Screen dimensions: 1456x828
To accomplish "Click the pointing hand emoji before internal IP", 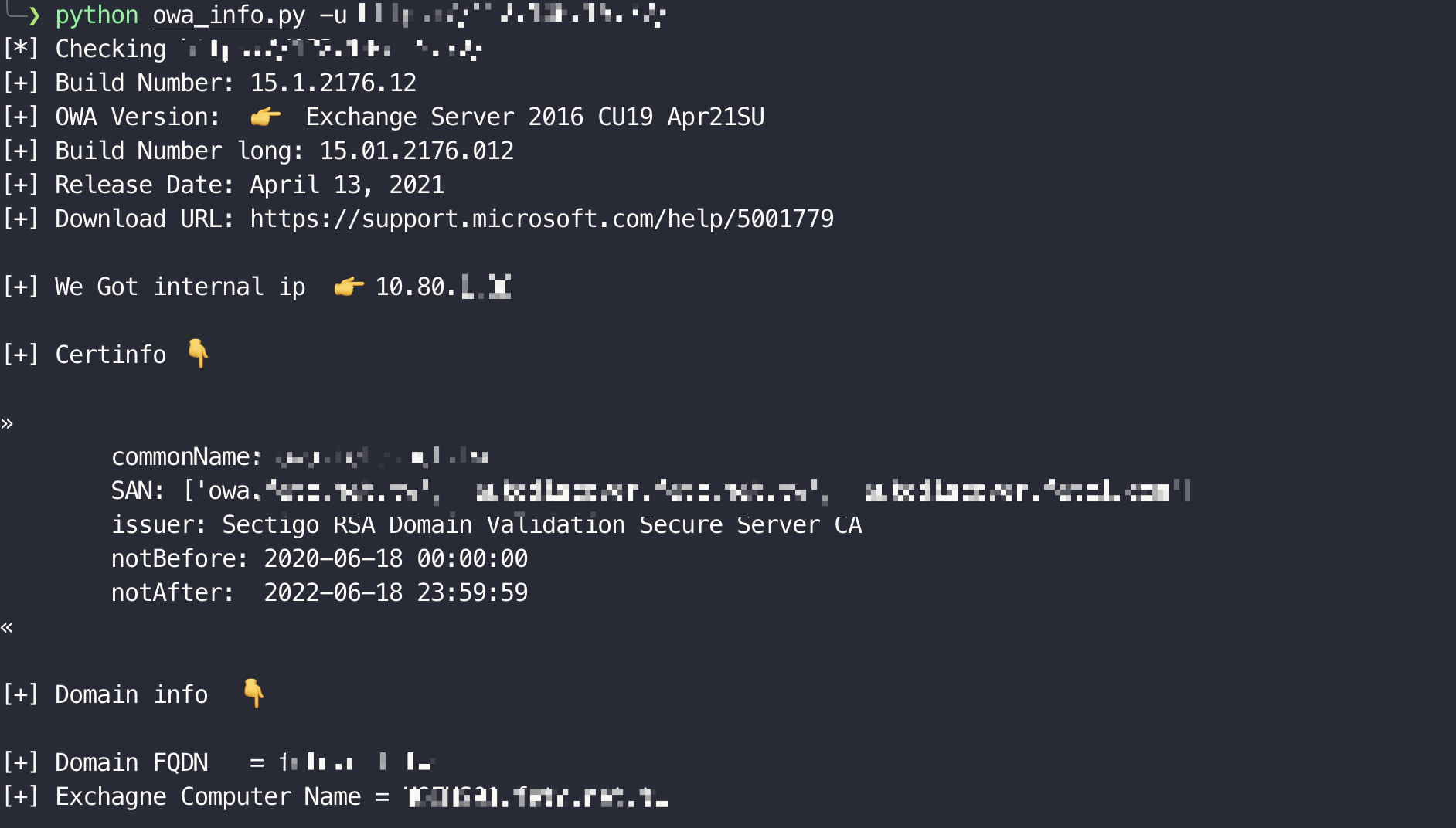I will coord(349,287).
